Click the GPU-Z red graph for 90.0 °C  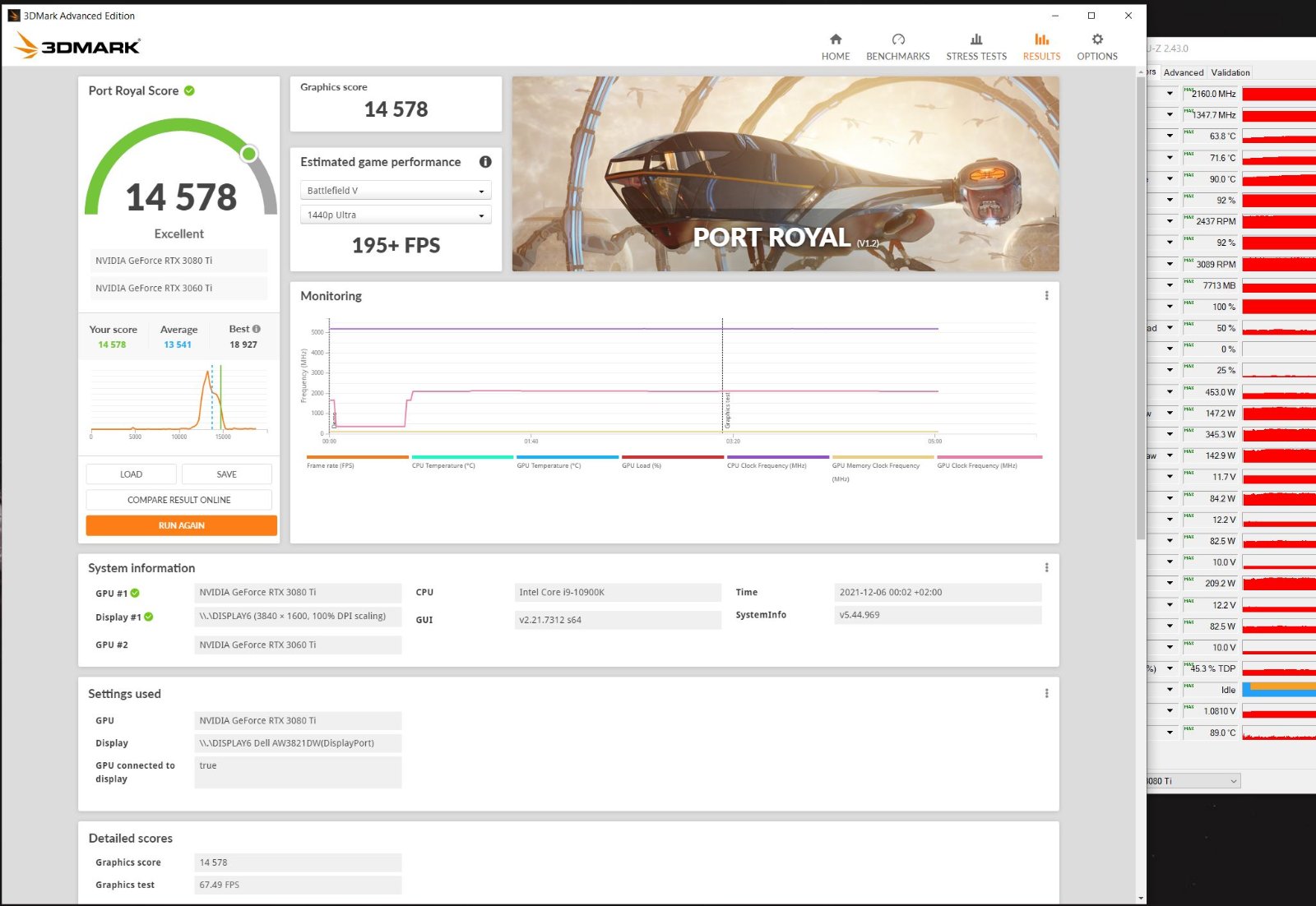pyautogui.click(x=1279, y=179)
